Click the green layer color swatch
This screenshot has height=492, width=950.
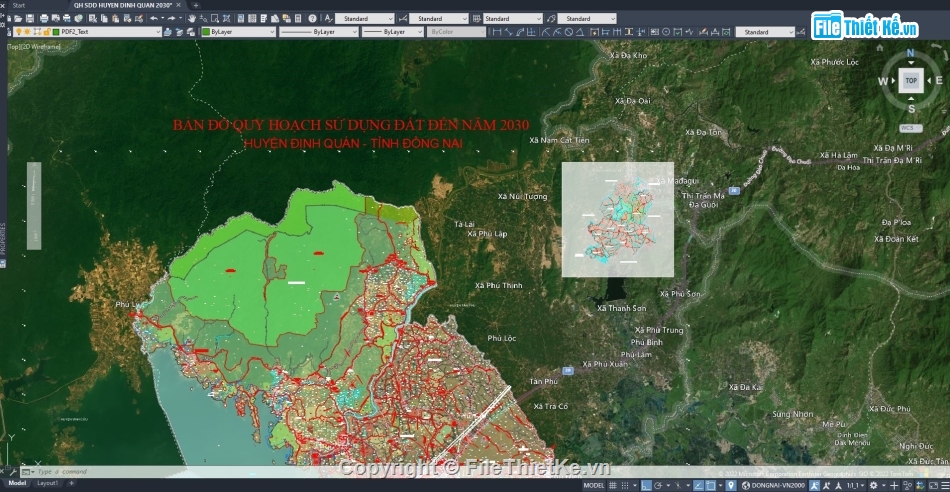pos(56,32)
